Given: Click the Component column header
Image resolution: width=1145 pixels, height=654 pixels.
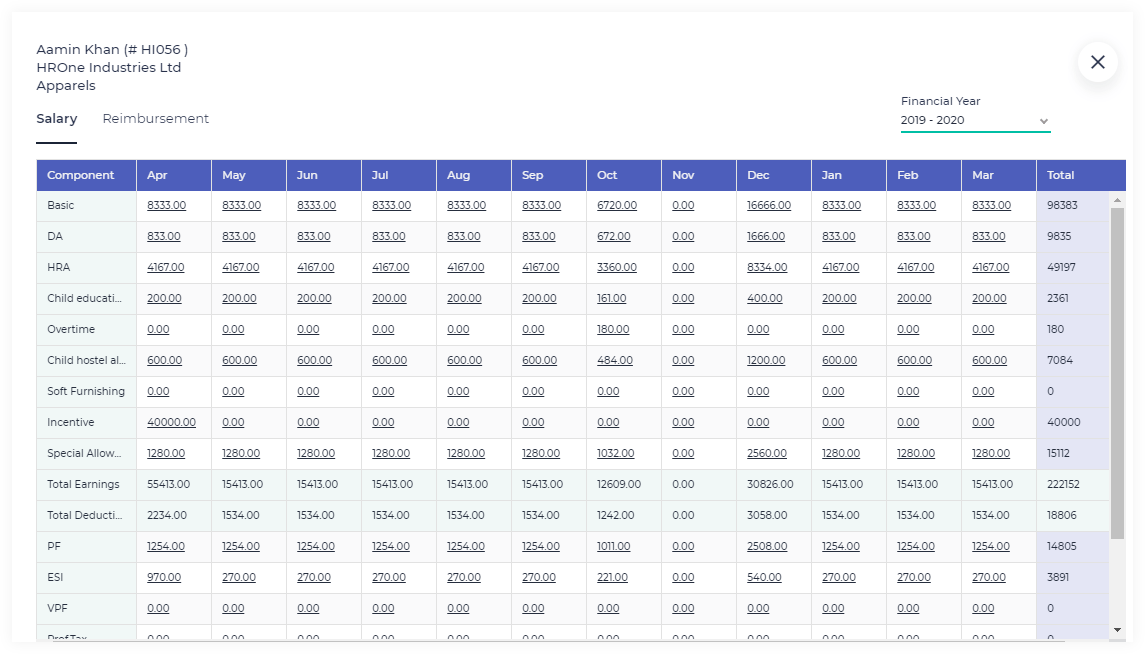Looking at the screenshot, I should coord(86,175).
